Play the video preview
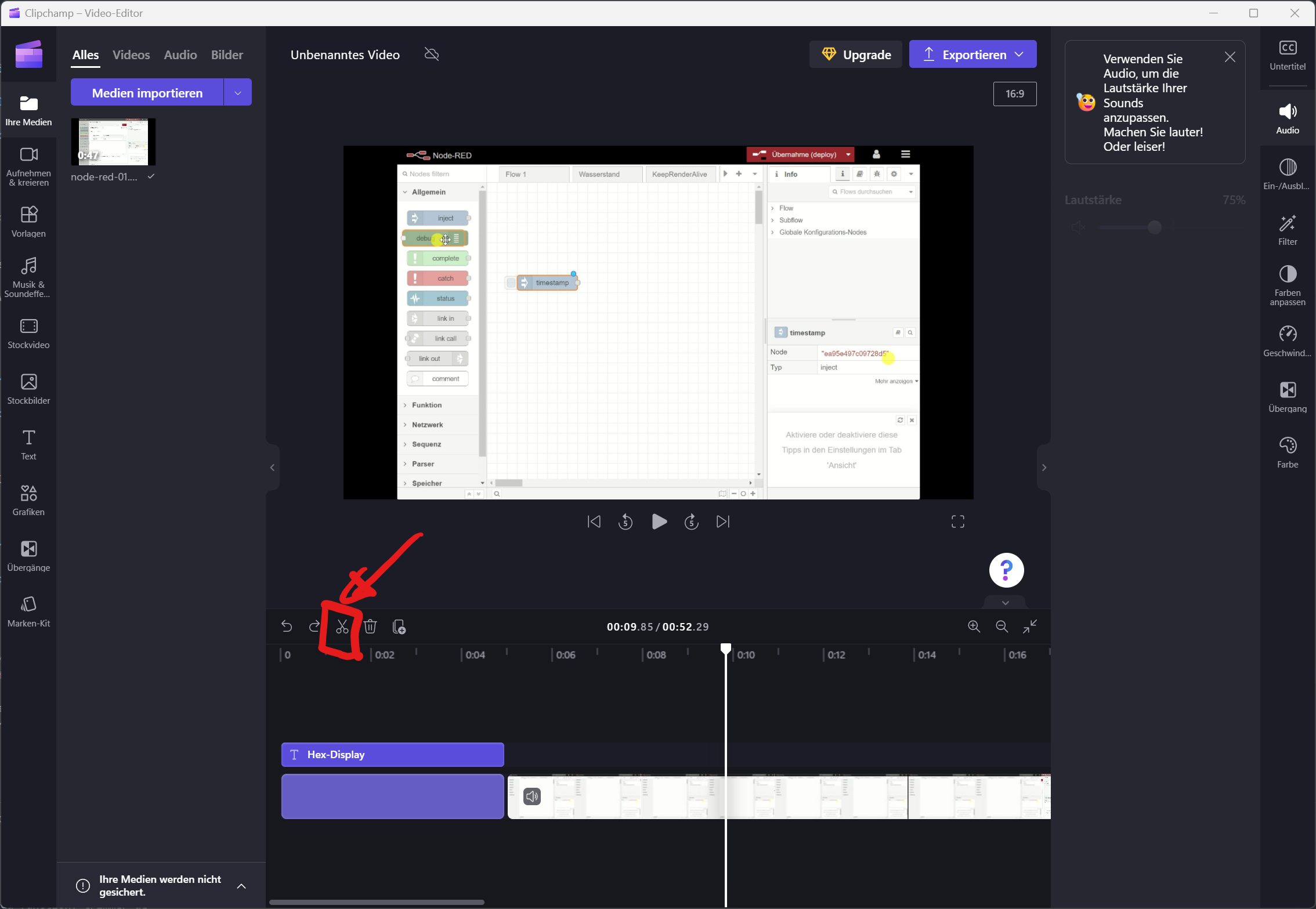1316x909 pixels. 659,522
